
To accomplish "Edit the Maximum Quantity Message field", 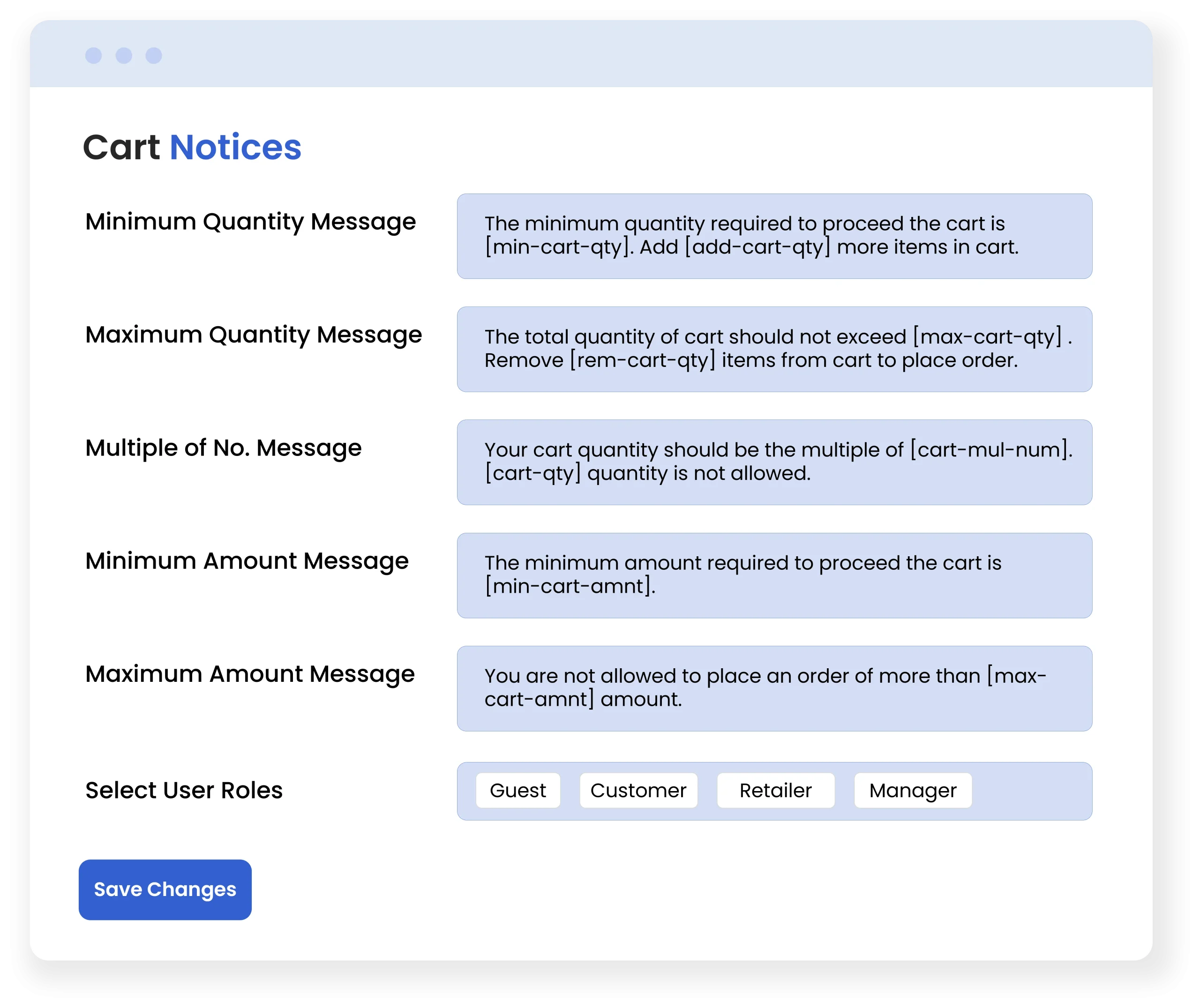I will point(774,349).
